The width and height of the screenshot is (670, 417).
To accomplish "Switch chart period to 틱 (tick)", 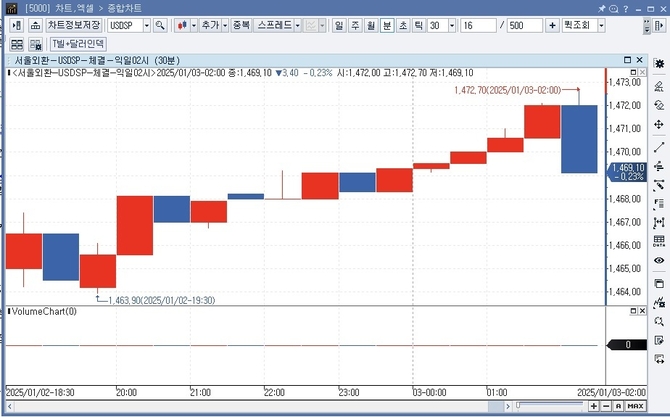I will pos(418,24).
